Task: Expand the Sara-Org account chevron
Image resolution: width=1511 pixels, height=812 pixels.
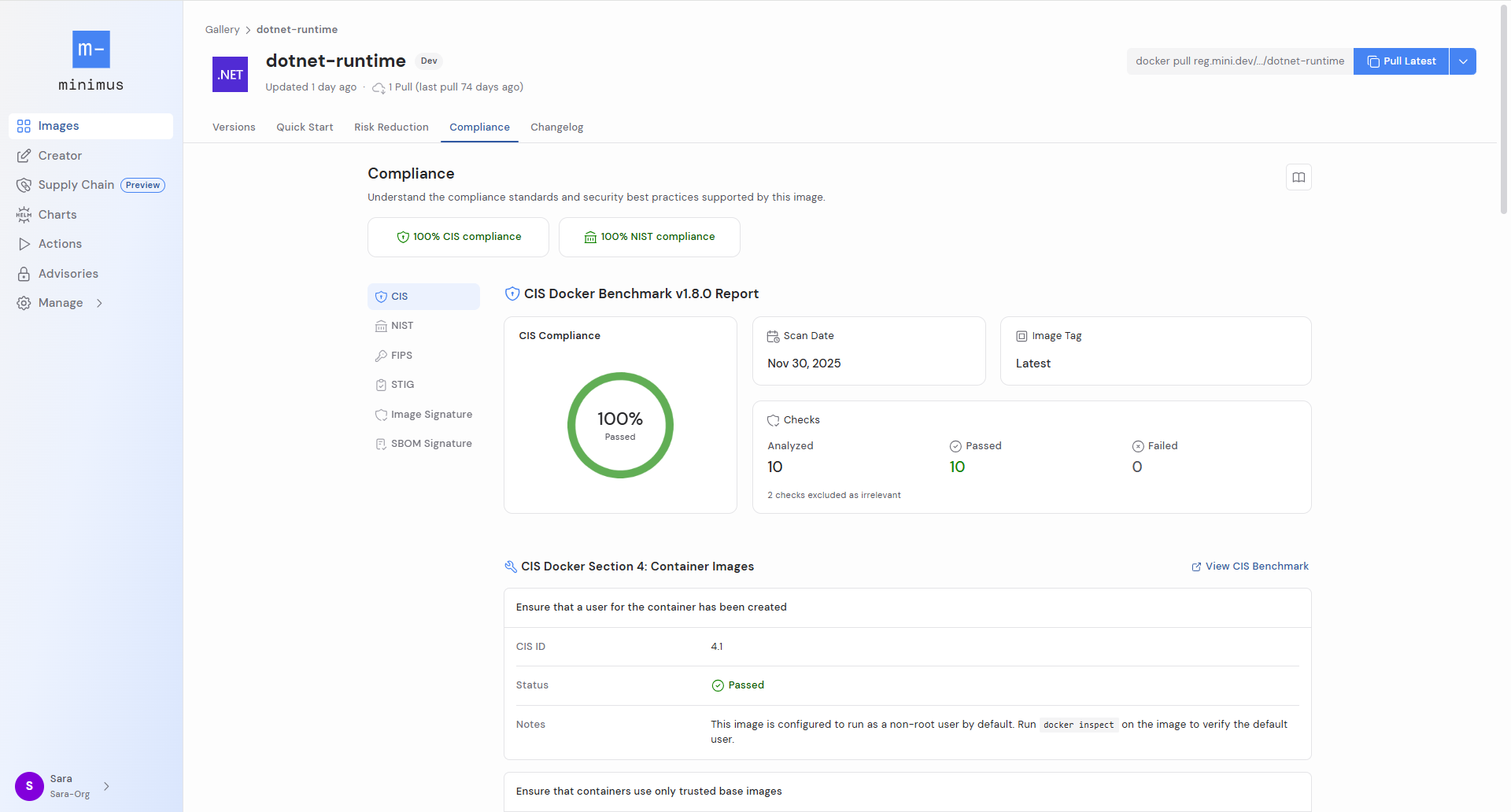Action: pyautogui.click(x=106, y=786)
